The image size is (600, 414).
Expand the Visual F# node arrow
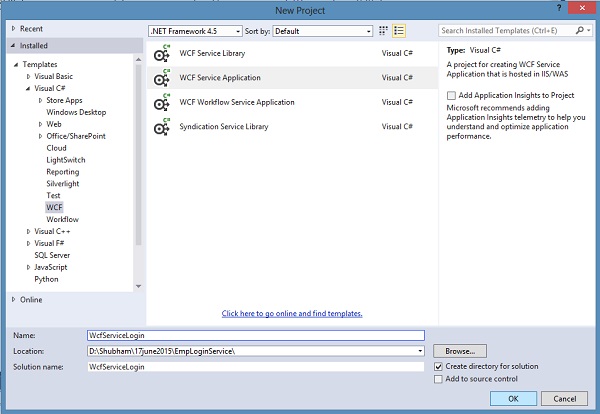tap(28, 243)
